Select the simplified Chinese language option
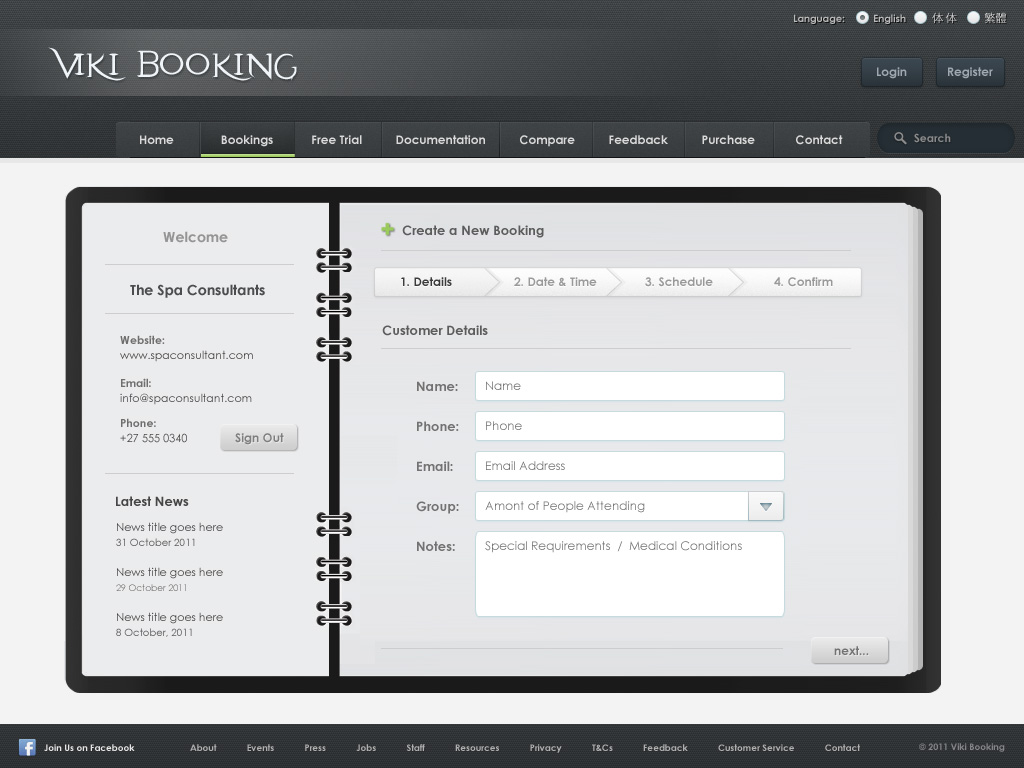1024x768 pixels. [921, 17]
